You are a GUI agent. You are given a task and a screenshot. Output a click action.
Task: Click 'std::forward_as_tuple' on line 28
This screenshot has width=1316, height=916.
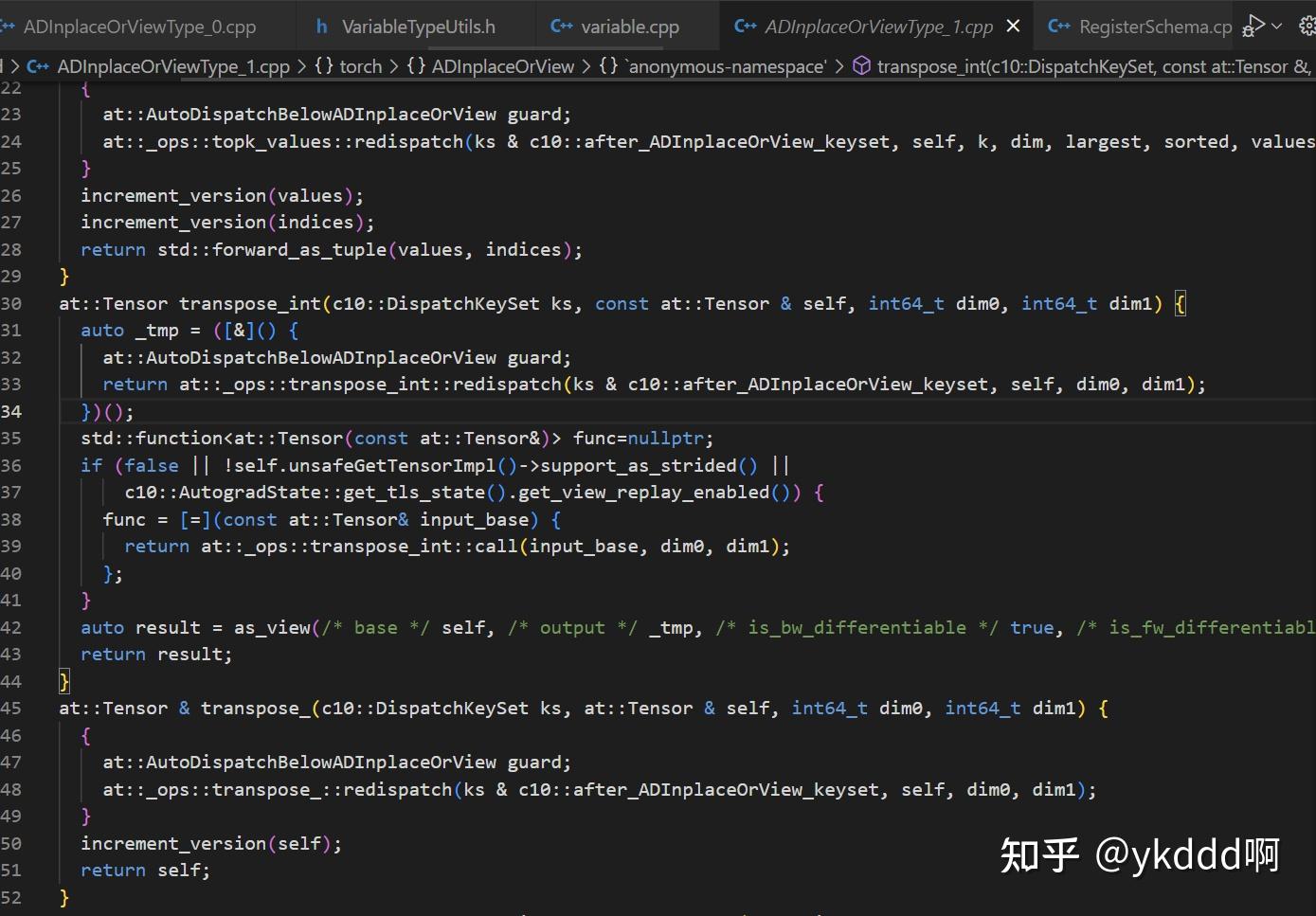coord(272,249)
